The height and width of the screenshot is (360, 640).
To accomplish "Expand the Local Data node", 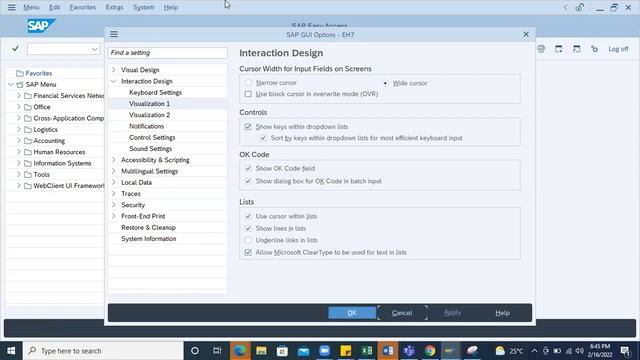I will 114,182.
